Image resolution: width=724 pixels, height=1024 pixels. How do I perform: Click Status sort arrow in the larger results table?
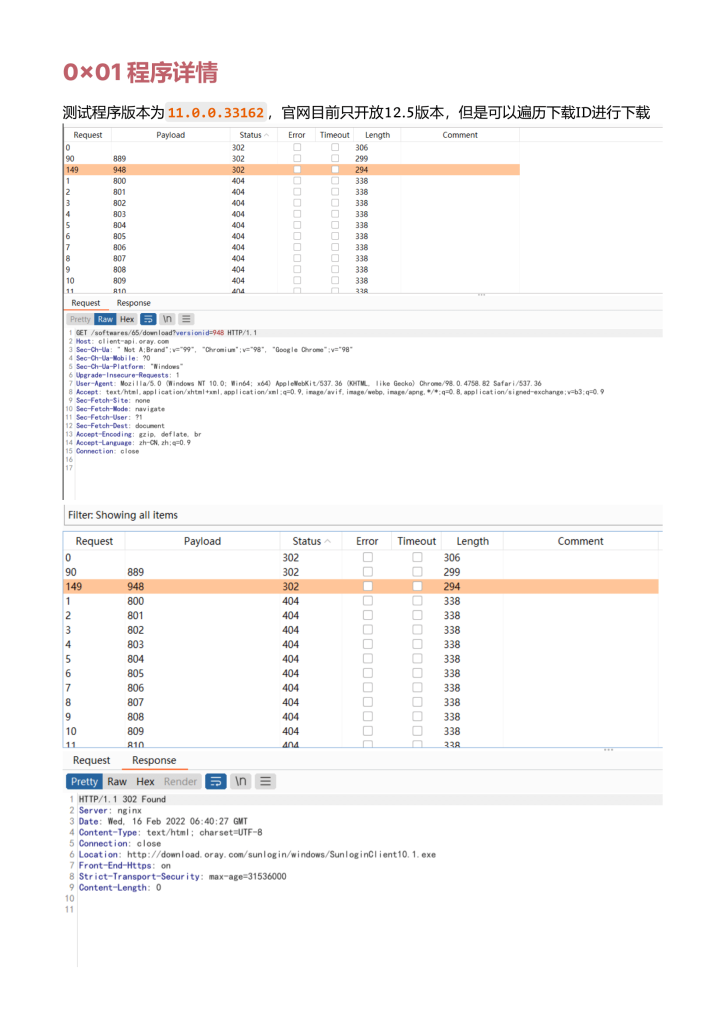328,541
